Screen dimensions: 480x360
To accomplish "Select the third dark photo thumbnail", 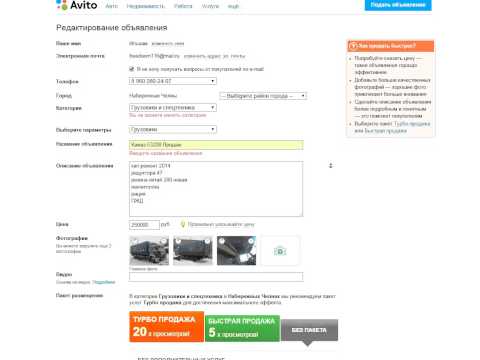I will click(236, 251).
